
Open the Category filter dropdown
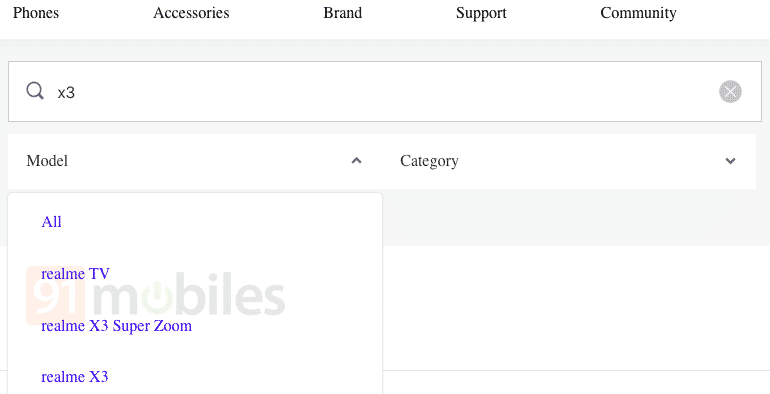[x=569, y=161]
